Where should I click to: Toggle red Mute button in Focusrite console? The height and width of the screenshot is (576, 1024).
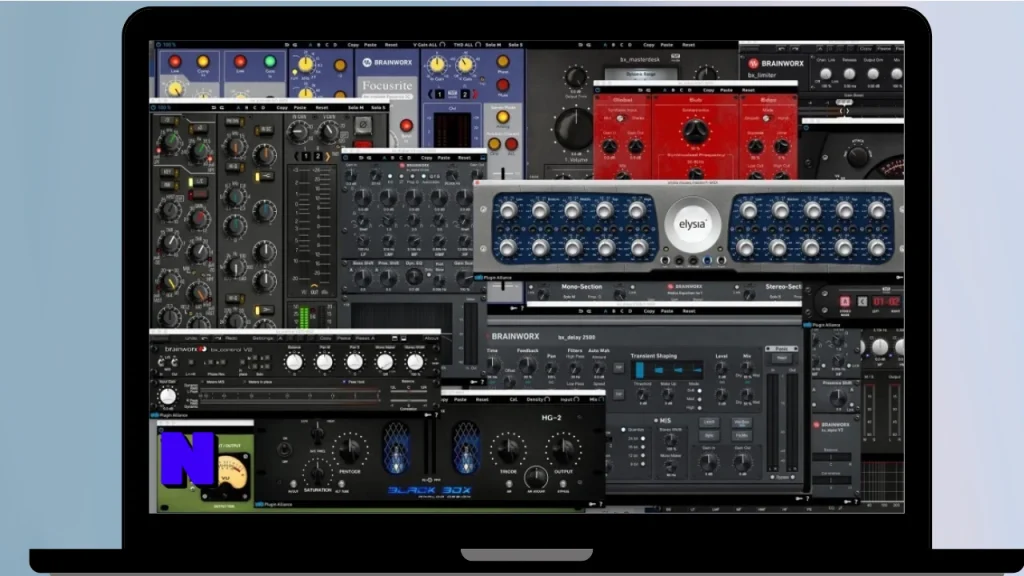click(x=502, y=86)
